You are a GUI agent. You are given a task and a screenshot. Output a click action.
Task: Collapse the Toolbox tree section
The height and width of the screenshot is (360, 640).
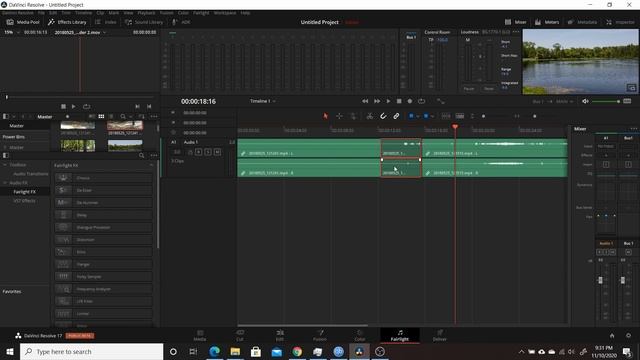pos(5,165)
